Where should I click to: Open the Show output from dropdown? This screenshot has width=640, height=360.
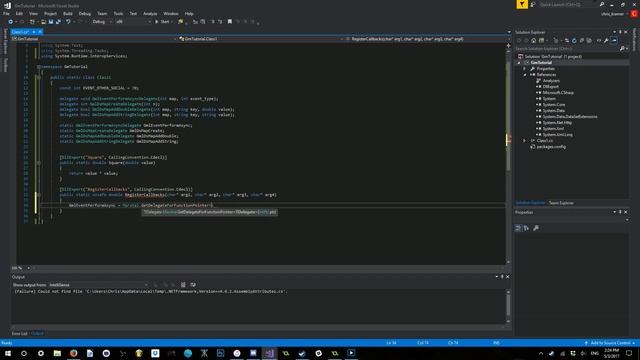[x=98, y=285]
